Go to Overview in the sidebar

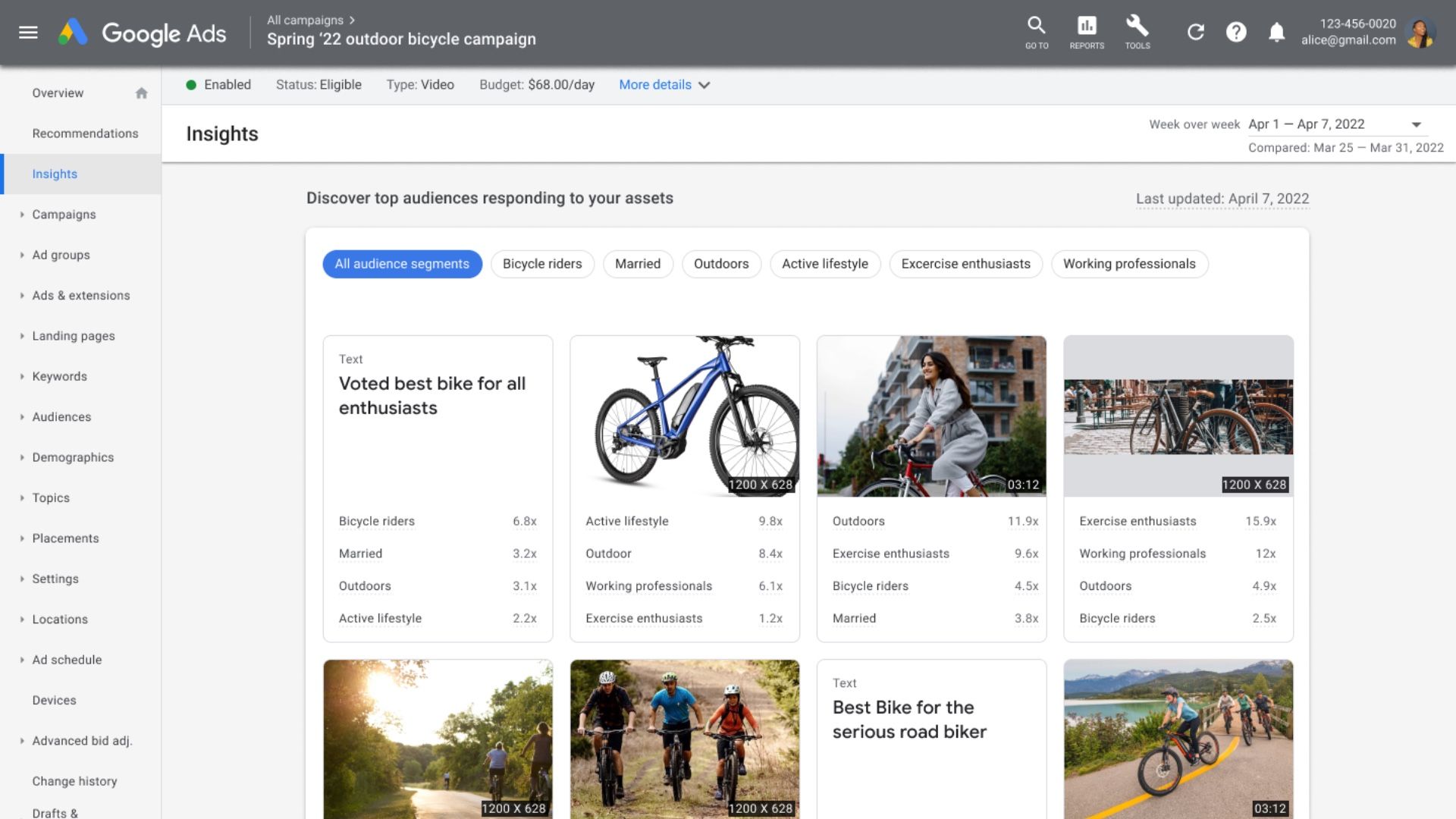(58, 93)
